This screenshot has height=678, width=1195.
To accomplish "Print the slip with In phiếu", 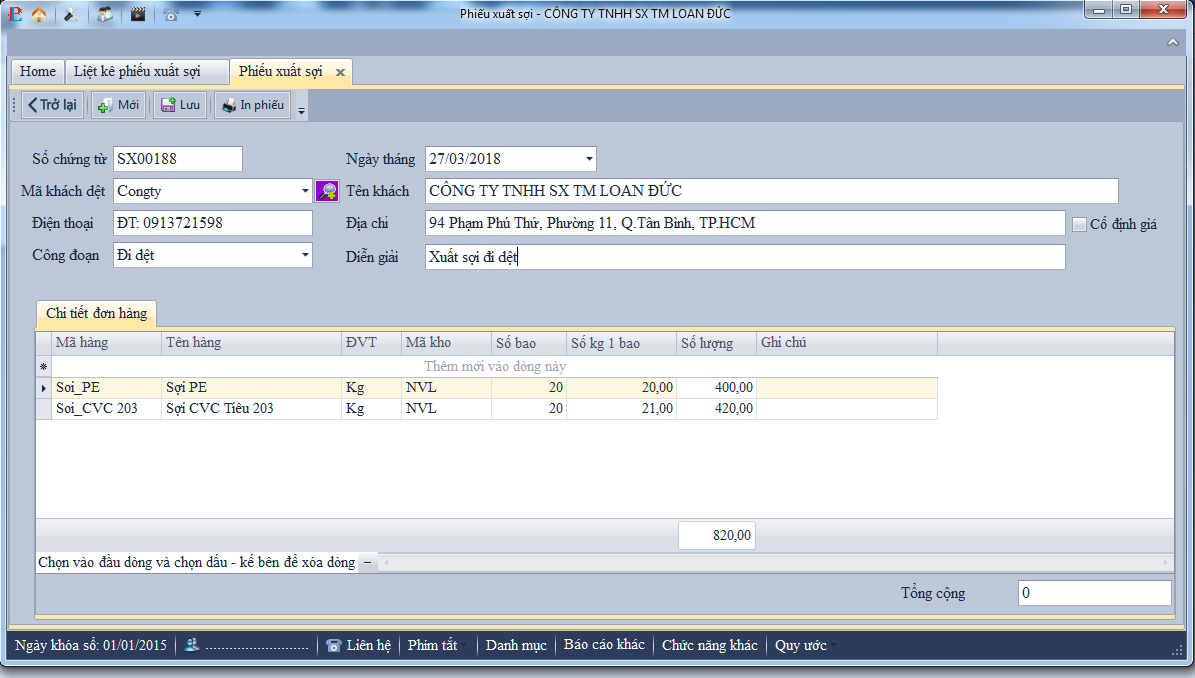I will pyautogui.click(x=252, y=105).
